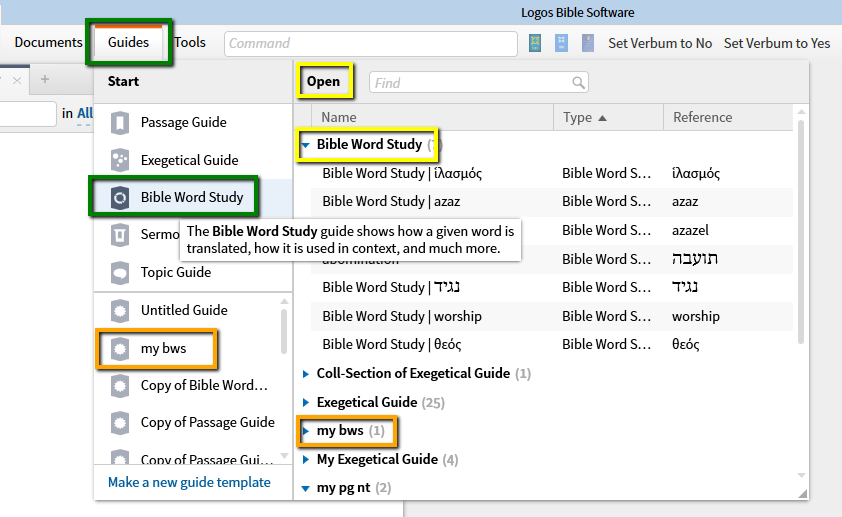Click the Command input box
Image resolution: width=842 pixels, height=517 pixels.
tap(371, 43)
